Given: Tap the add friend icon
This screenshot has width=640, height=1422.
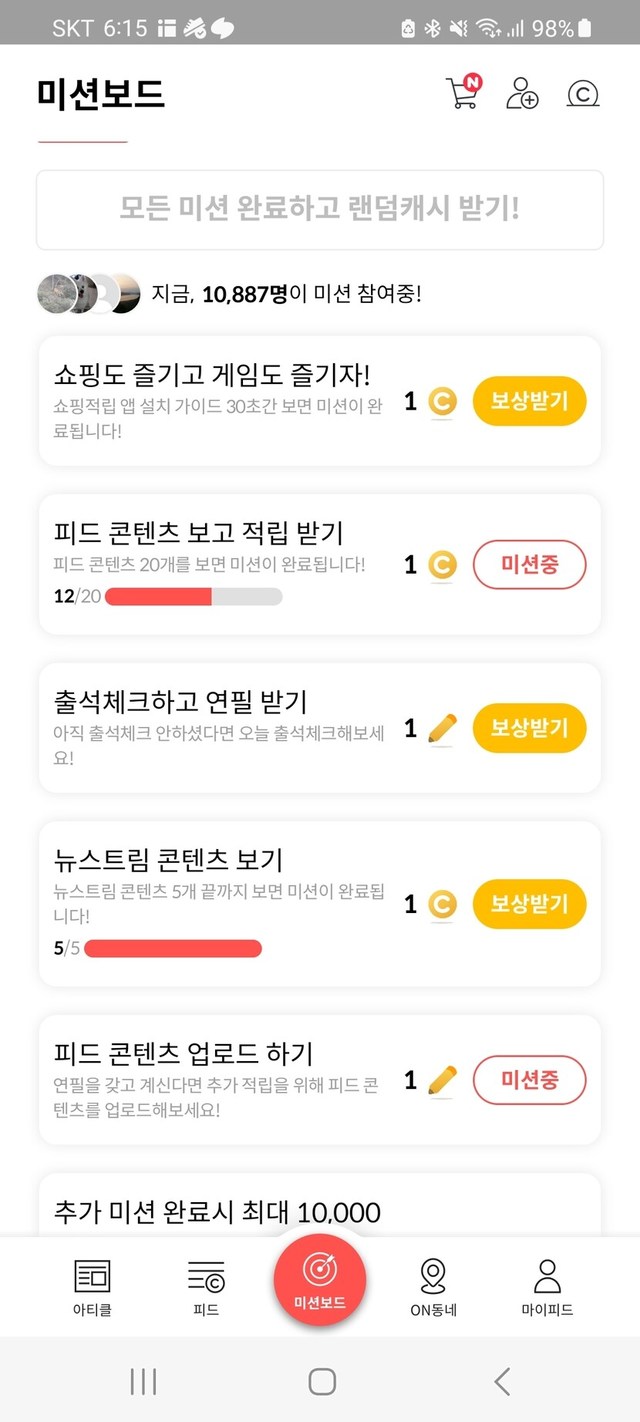Looking at the screenshot, I should (x=522, y=93).
